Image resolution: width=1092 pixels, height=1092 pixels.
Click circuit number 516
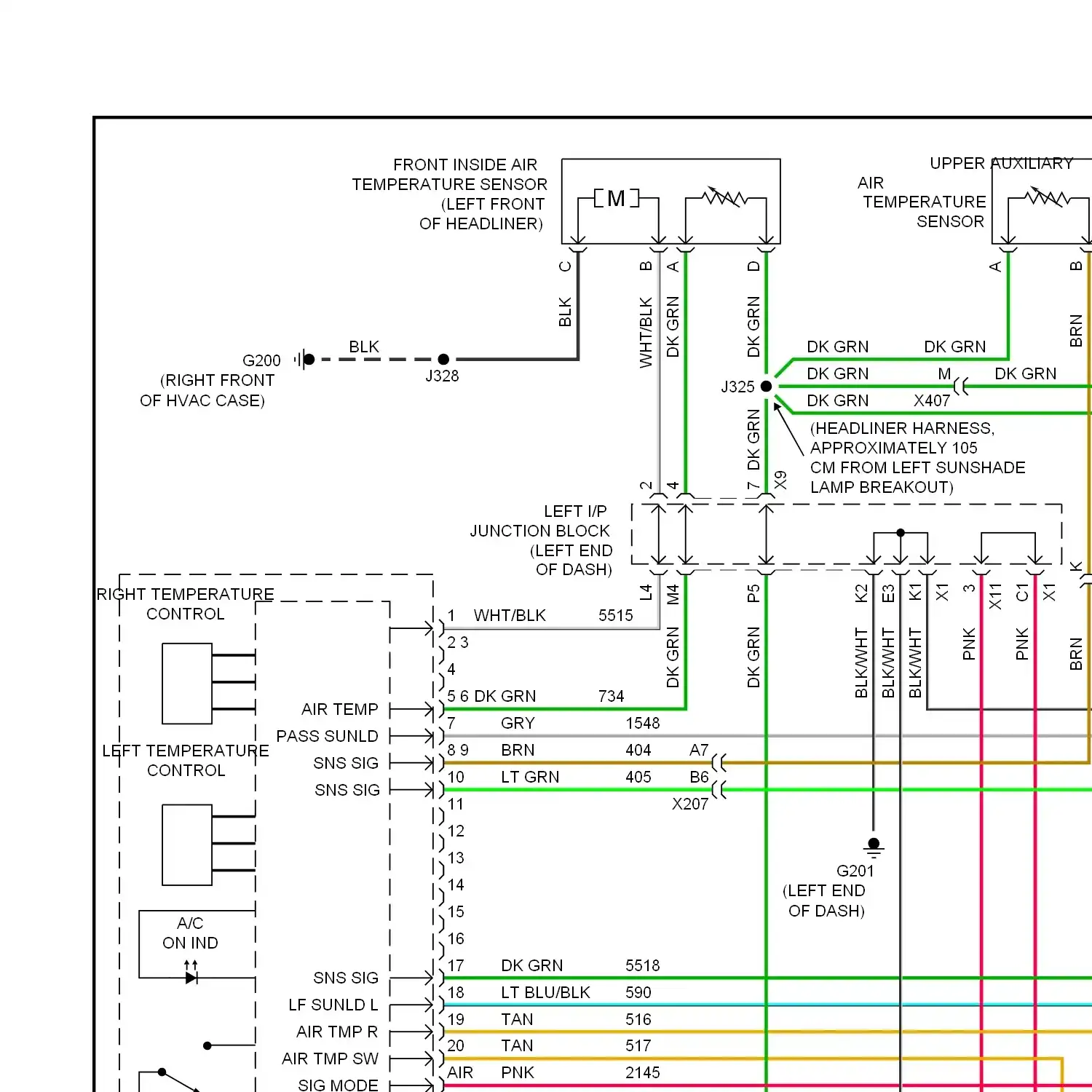click(638, 1019)
